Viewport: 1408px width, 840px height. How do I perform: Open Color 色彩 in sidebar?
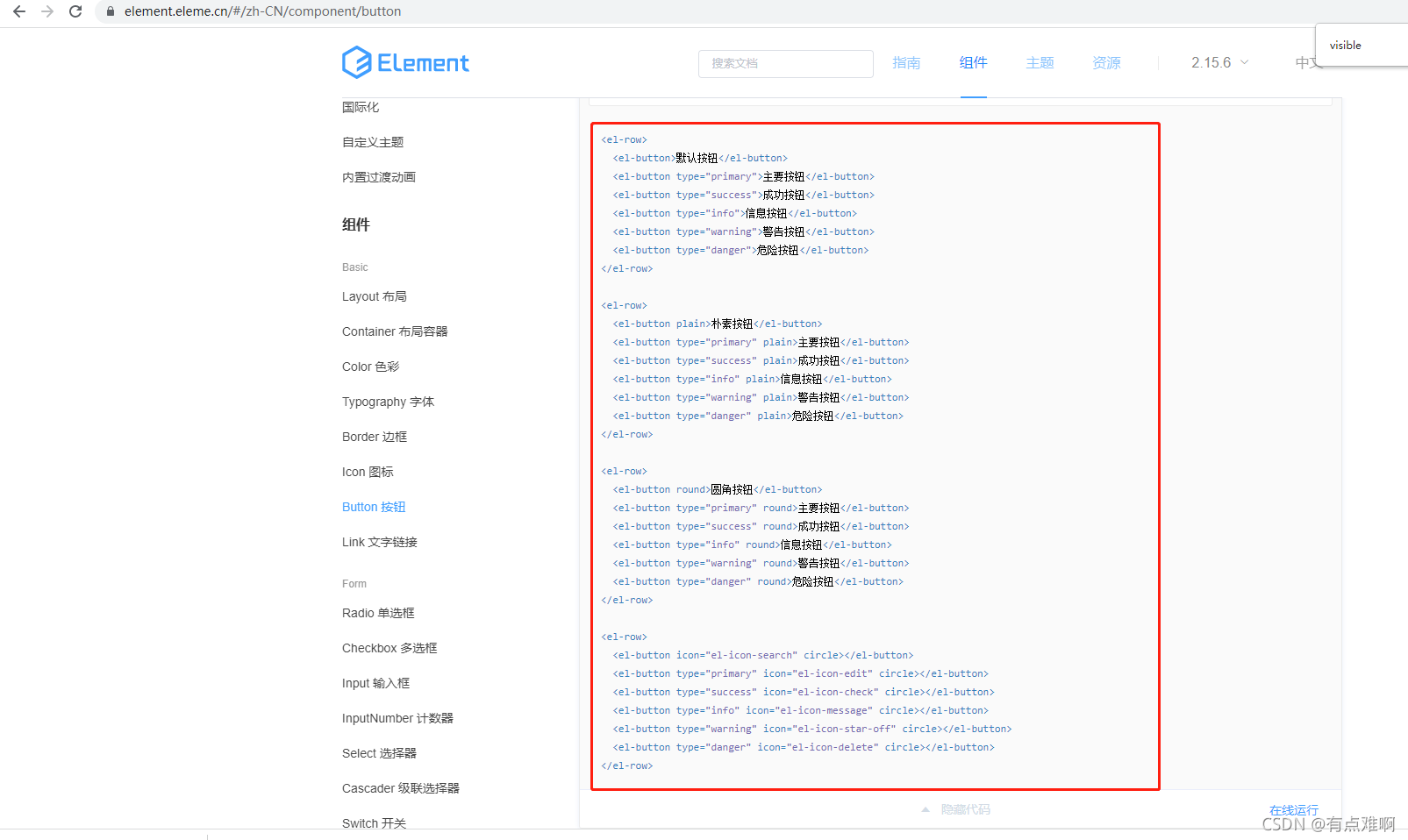370,367
